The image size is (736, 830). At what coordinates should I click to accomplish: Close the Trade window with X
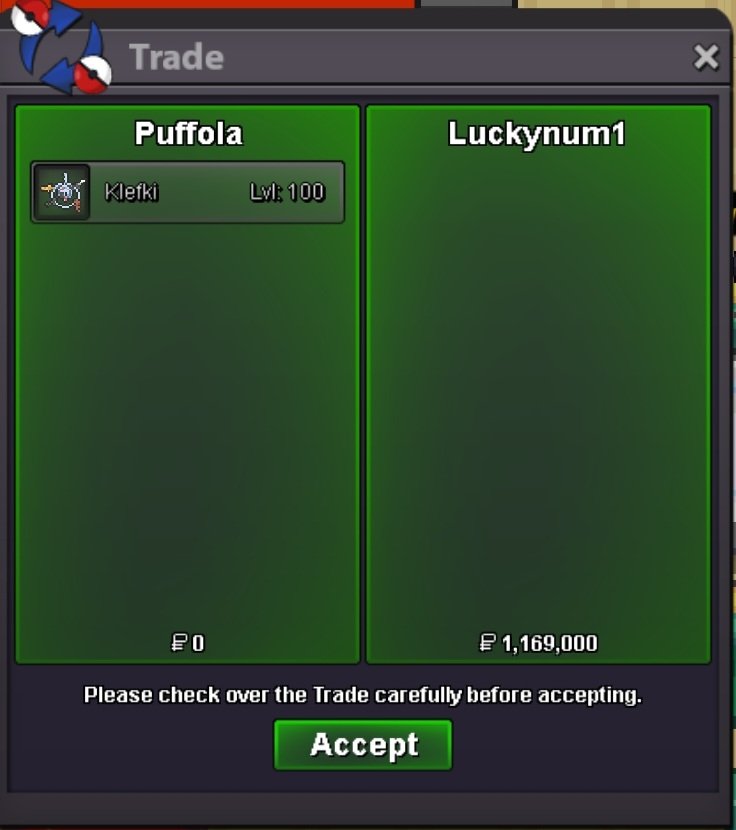click(706, 57)
